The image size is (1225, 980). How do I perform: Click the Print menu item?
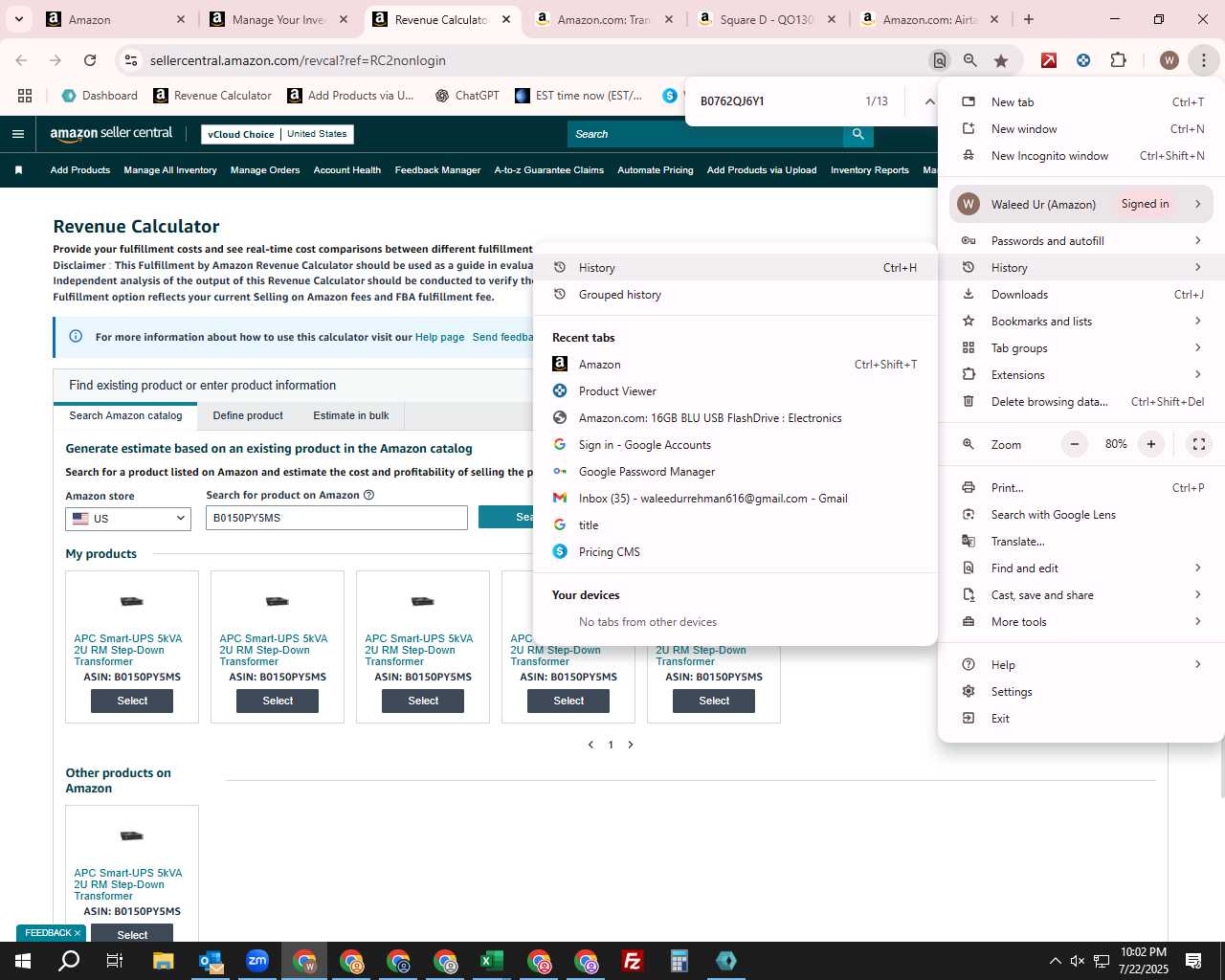[x=1081, y=487]
